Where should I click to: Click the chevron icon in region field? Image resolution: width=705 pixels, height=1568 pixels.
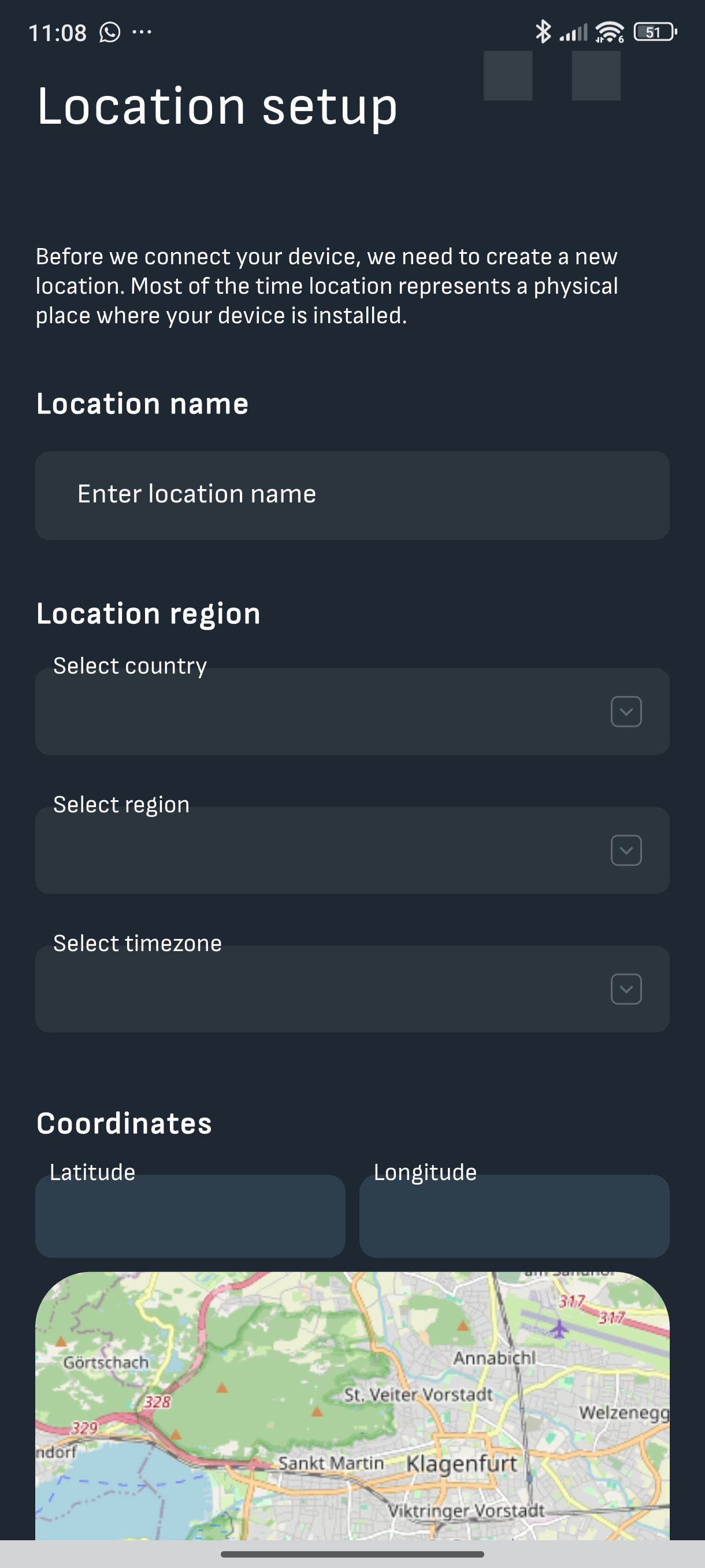pyautogui.click(x=626, y=850)
